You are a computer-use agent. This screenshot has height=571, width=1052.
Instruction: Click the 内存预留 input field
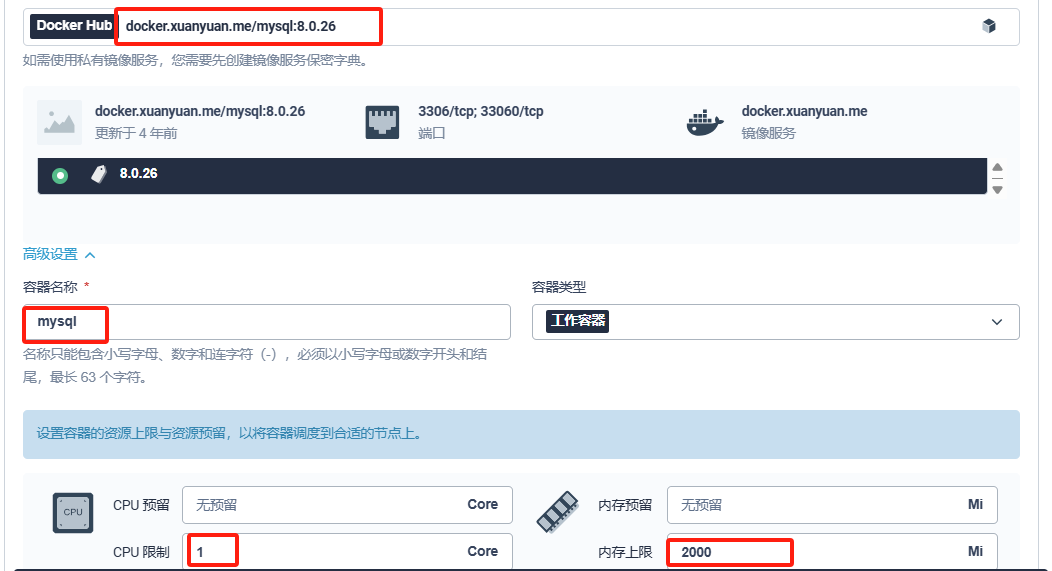[812, 505]
